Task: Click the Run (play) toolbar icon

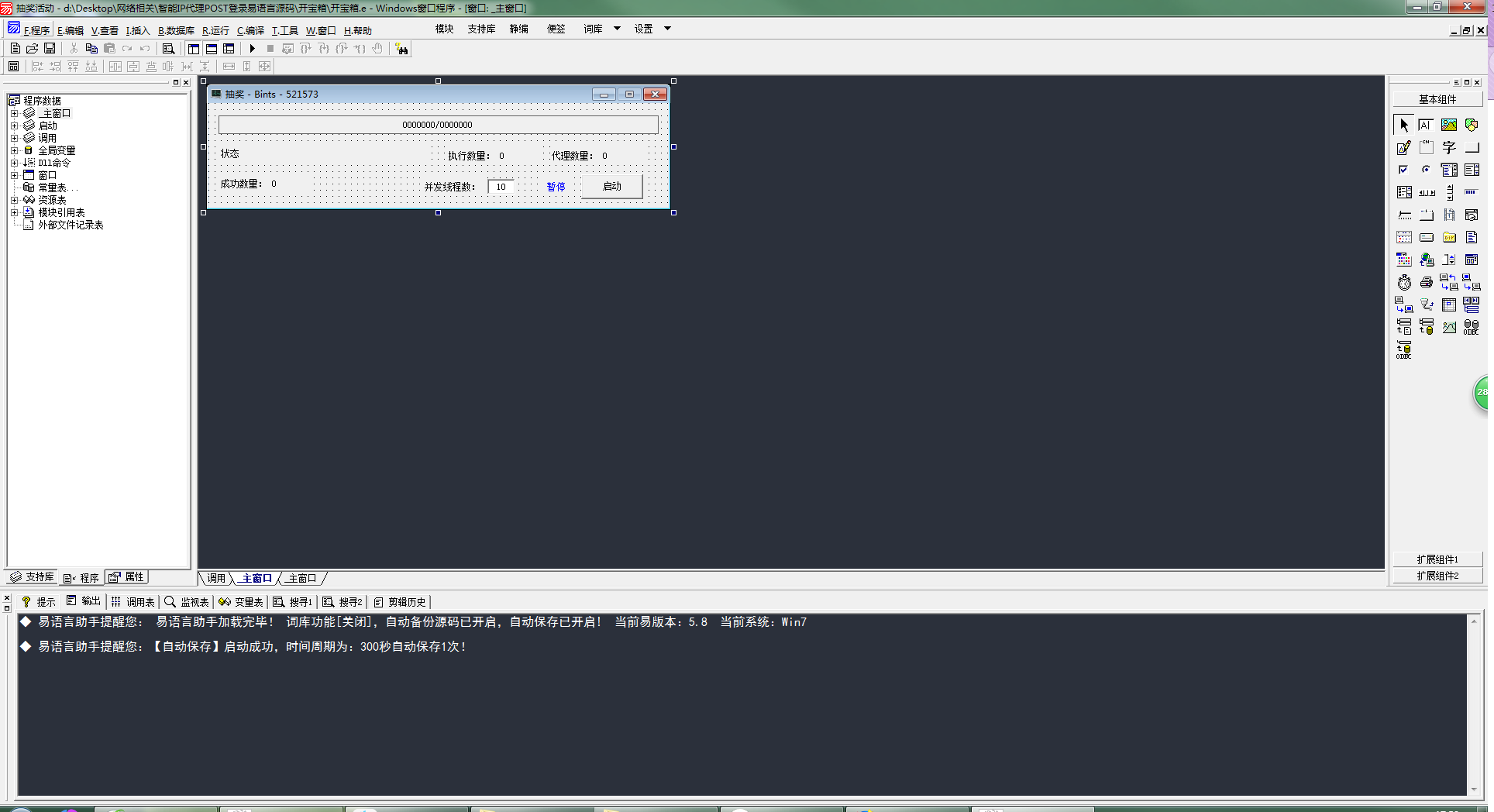Action: pyautogui.click(x=253, y=49)
